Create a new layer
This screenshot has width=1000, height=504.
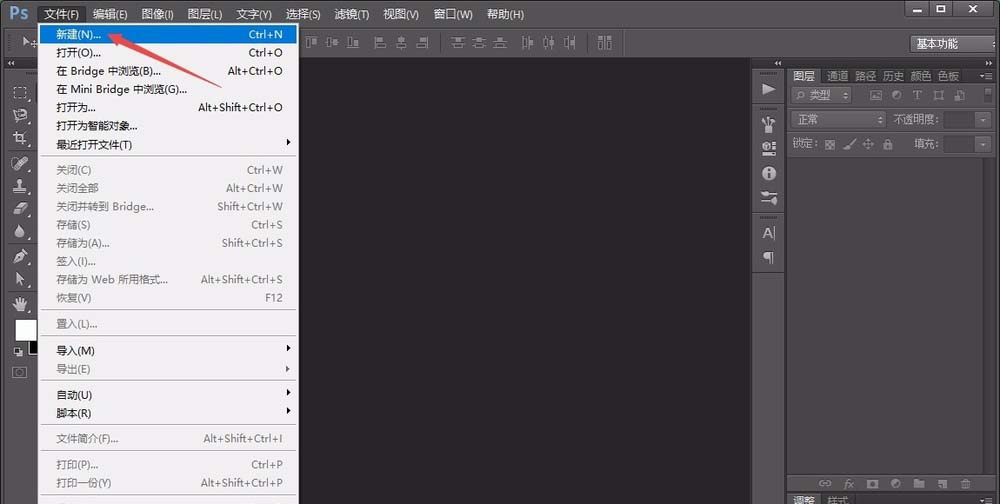(x=943, y=484)
